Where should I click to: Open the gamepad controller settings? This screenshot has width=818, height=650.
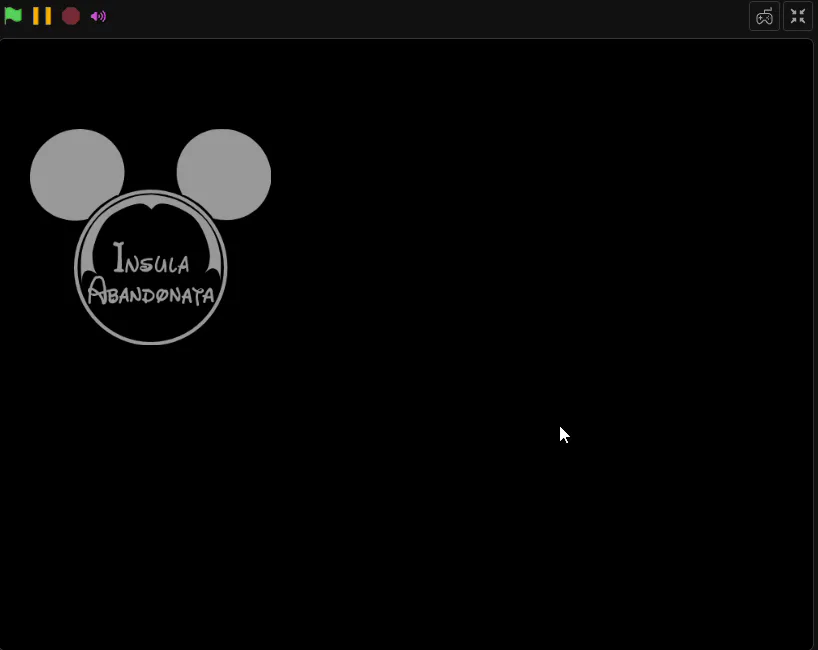pos(764,16)
